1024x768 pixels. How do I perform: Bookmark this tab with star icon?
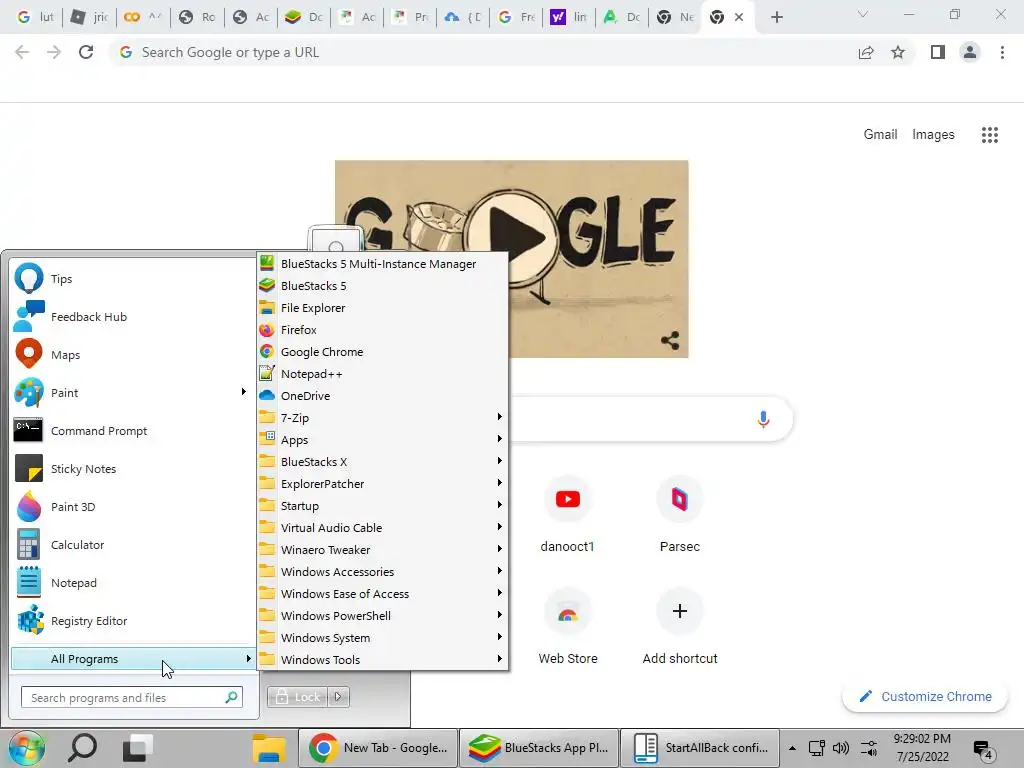click(x=898, y=52)
